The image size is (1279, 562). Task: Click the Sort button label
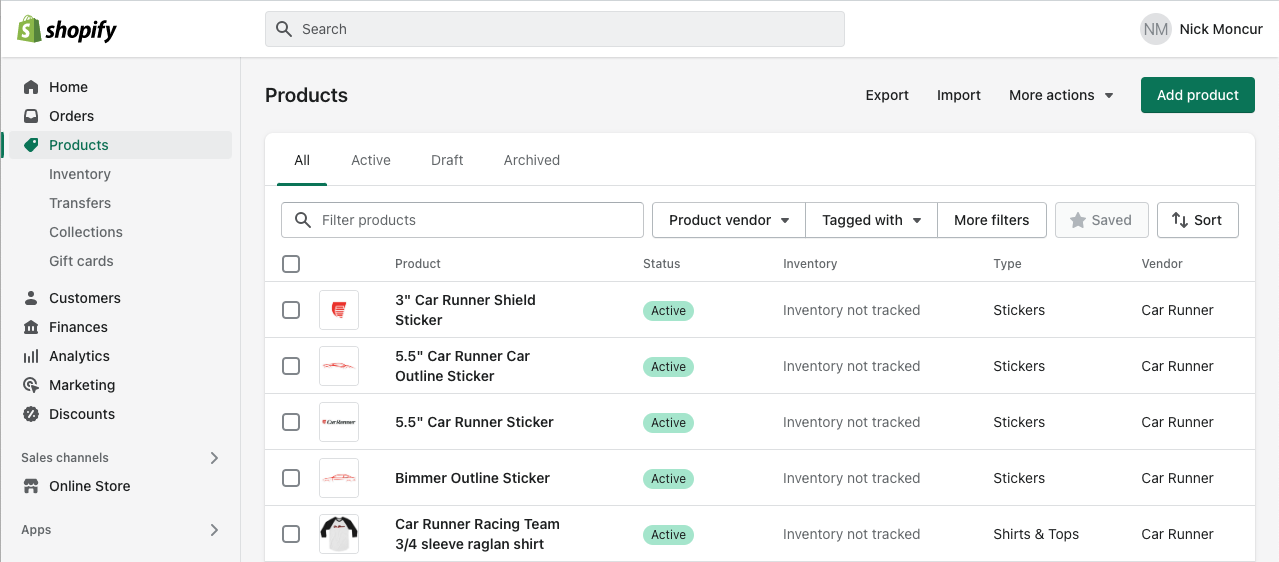(1208, 220)
